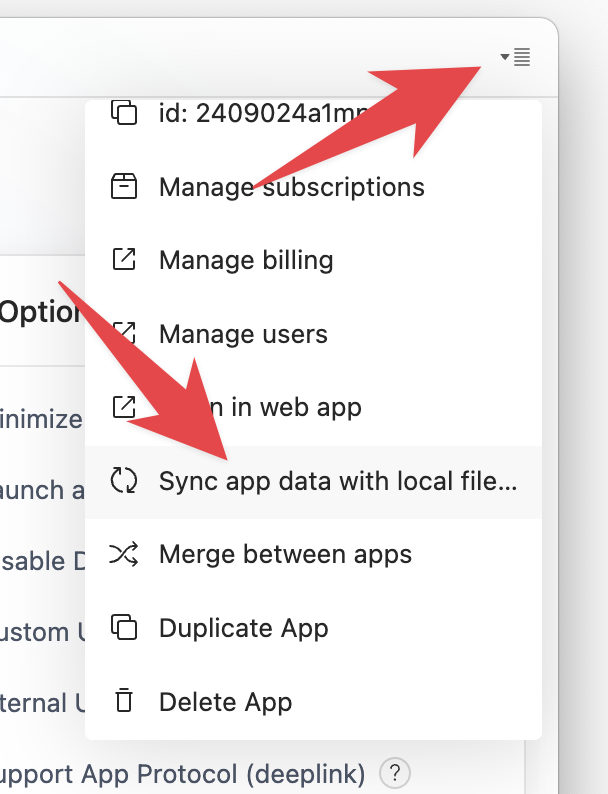Click the circular sync arrows icon
Viewport: 608px width, 794px height.
coord(124,481)
